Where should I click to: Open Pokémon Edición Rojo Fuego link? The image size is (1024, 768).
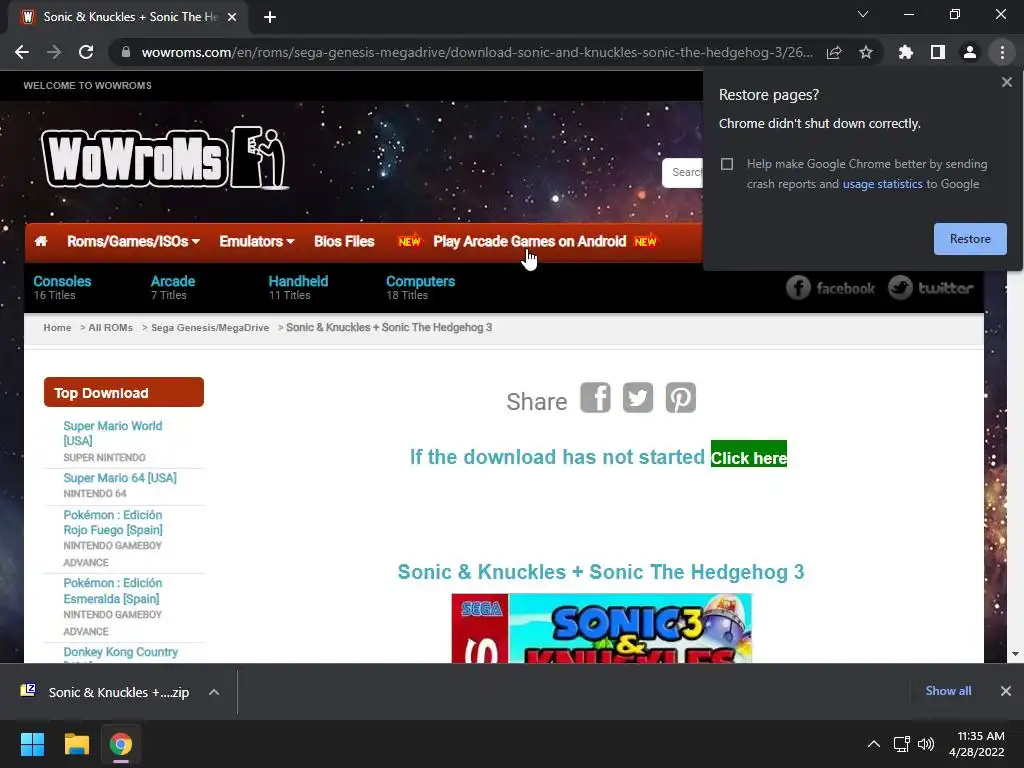tap(112, 522)
